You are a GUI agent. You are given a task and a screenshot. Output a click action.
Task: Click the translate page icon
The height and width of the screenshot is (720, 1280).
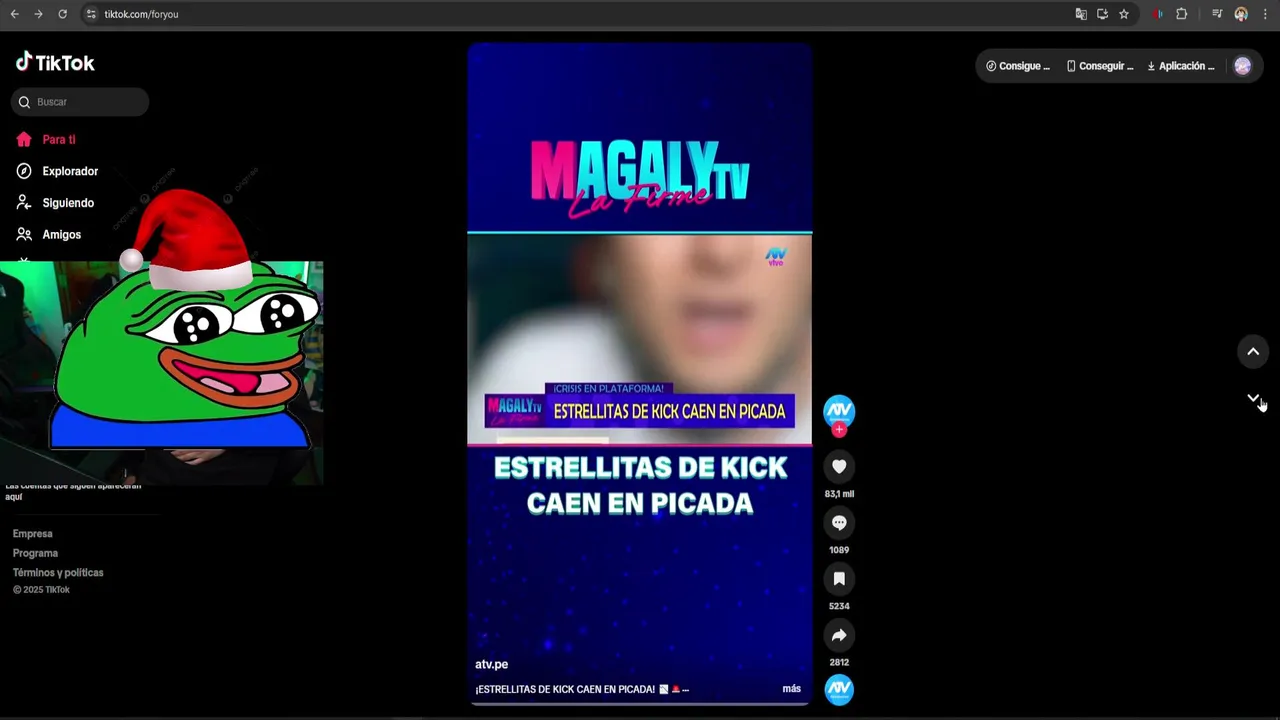coord(1081,14)
